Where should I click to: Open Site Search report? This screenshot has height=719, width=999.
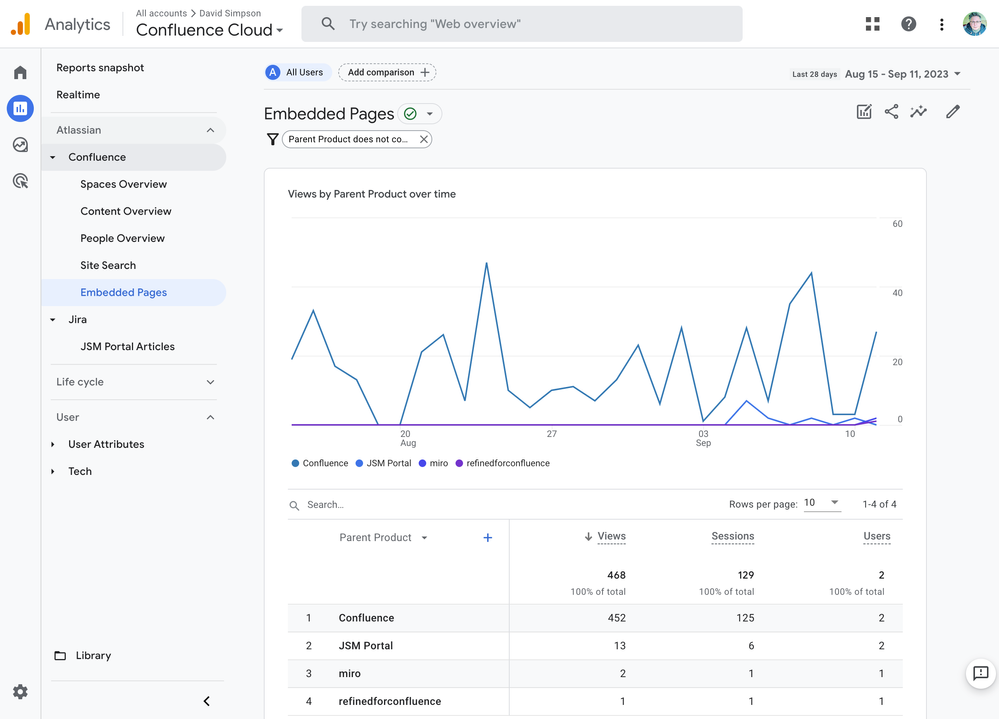point(108,266)
